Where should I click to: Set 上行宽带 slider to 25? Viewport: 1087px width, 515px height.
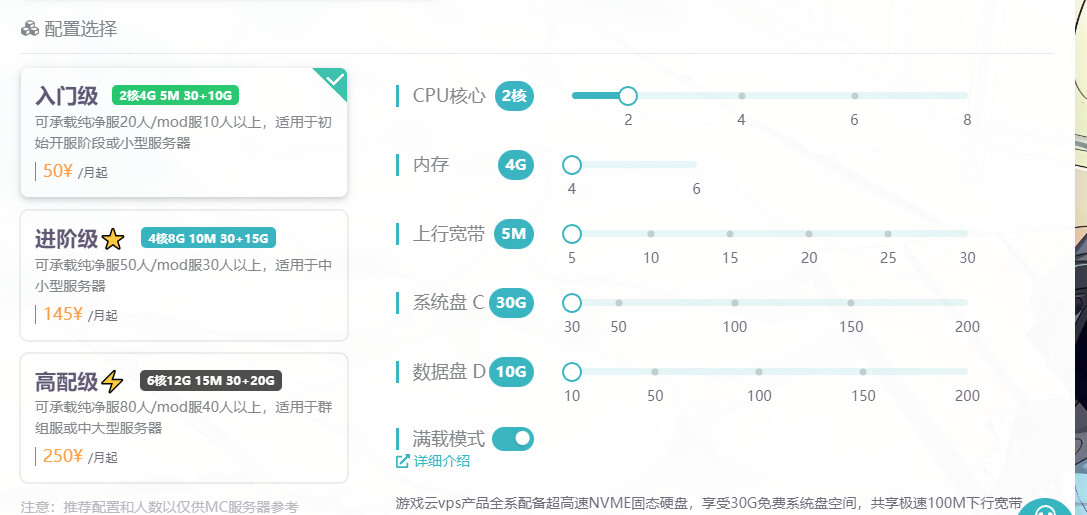click(888, 234)
